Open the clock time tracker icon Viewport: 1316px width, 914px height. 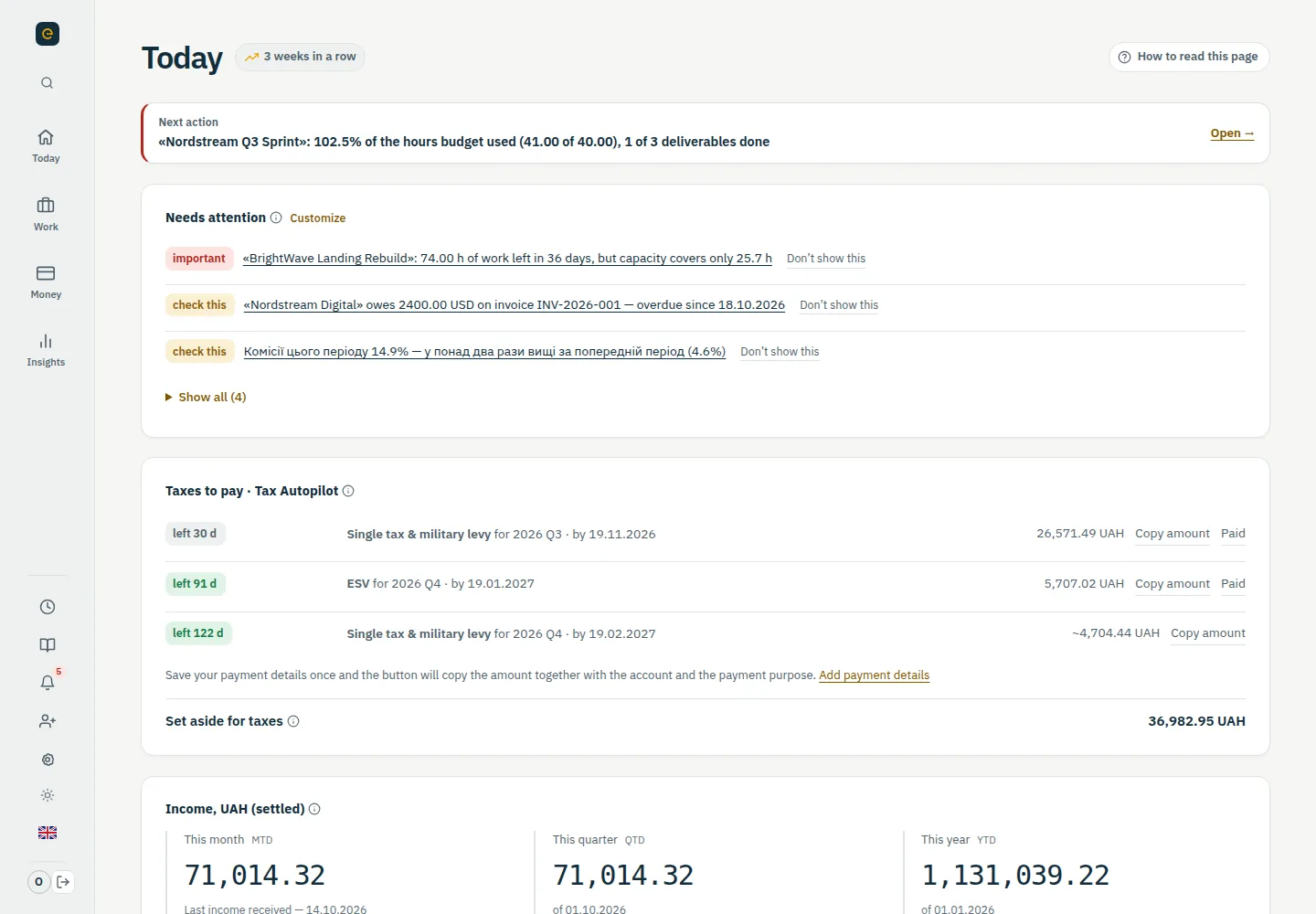pos(48,607)
